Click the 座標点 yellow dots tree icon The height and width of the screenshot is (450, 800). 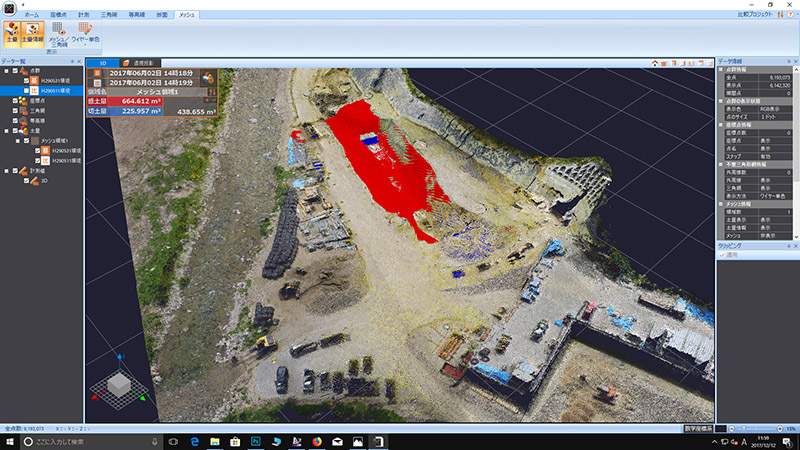23,101
